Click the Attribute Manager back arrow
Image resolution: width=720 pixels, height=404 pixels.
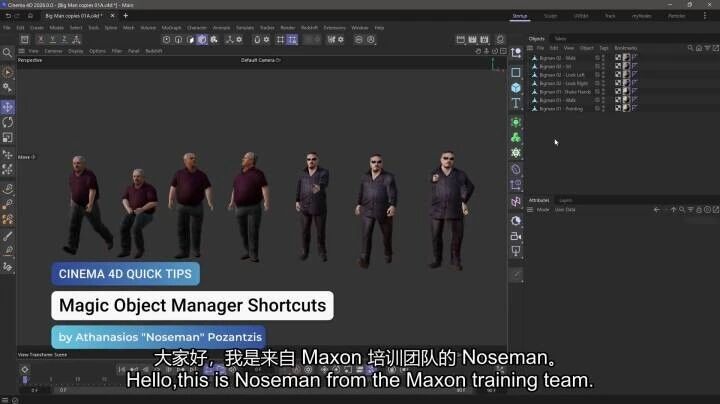pos(657,210)
